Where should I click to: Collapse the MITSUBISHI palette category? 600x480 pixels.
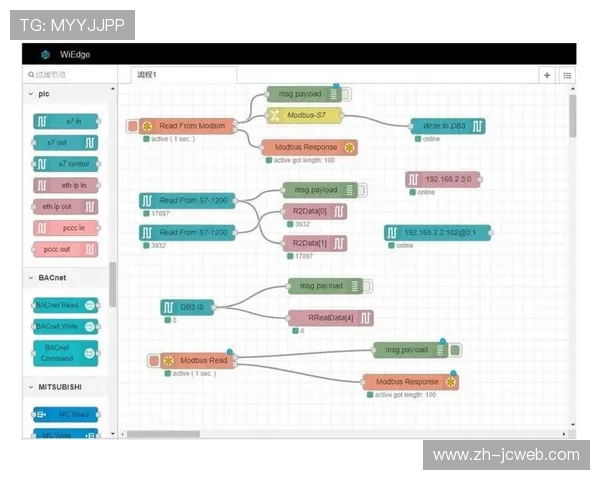point(30,386)
